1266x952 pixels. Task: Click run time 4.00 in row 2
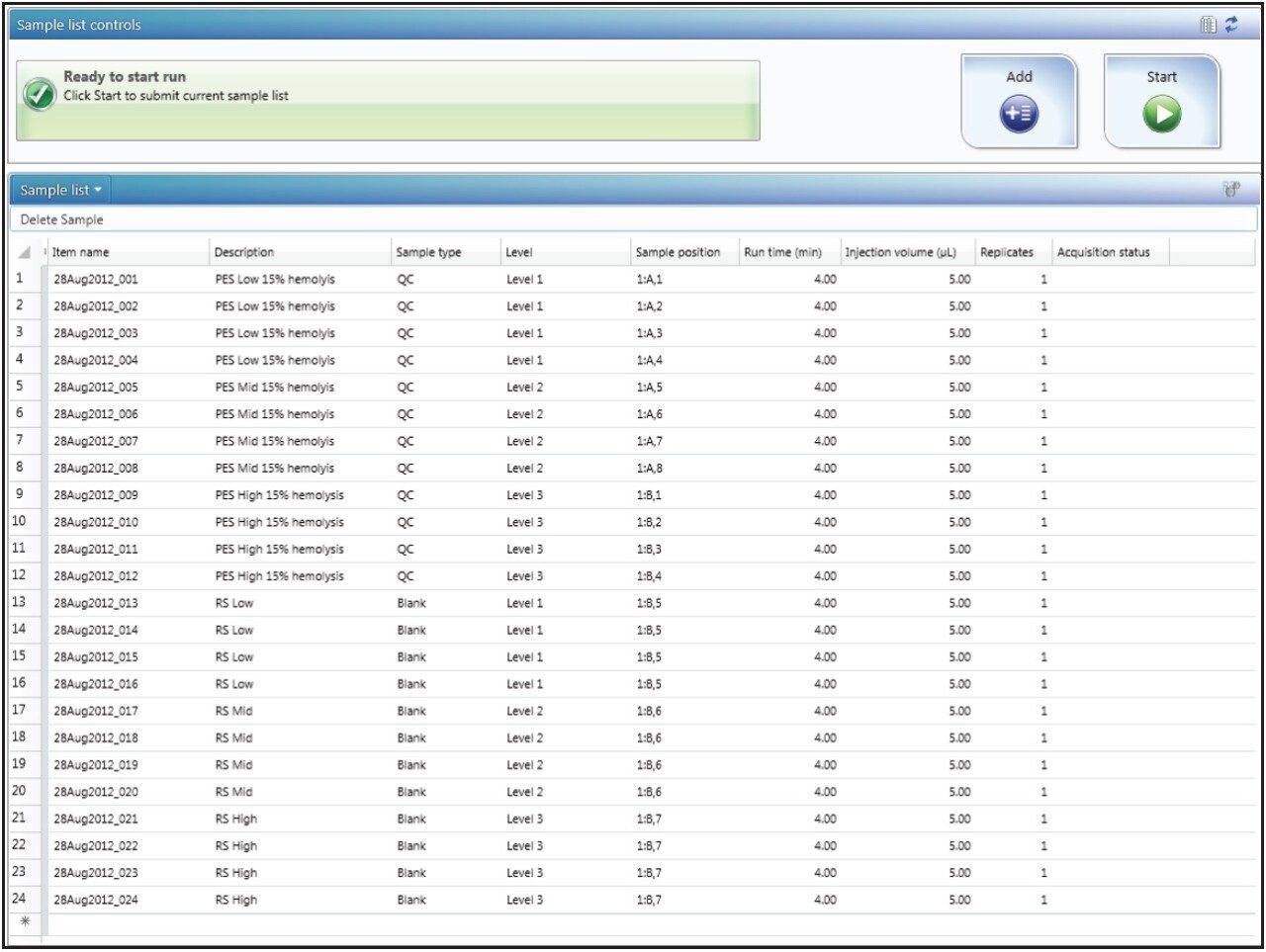825,306
